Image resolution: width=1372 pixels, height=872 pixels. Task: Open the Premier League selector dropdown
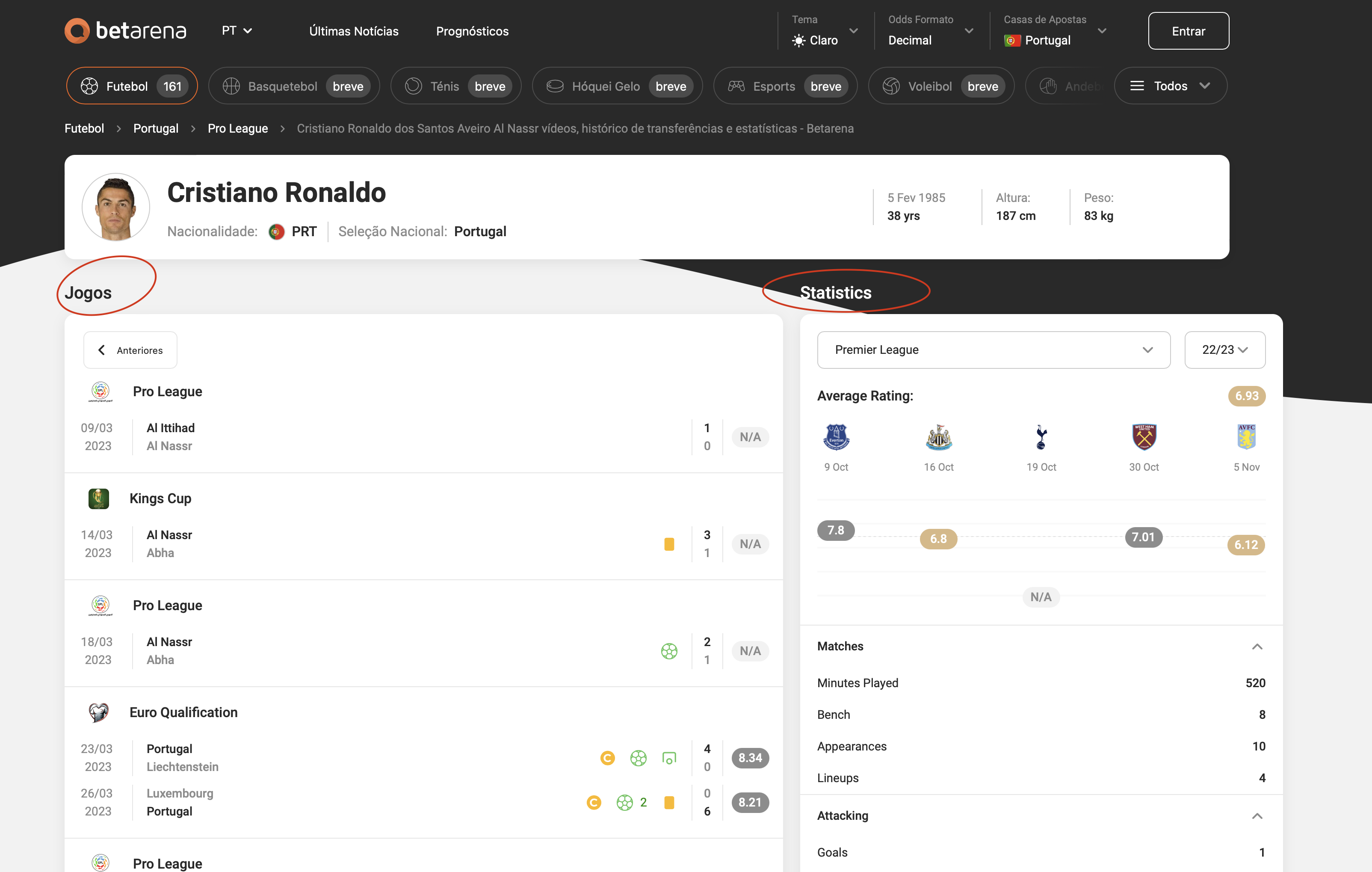coord(994,350)
